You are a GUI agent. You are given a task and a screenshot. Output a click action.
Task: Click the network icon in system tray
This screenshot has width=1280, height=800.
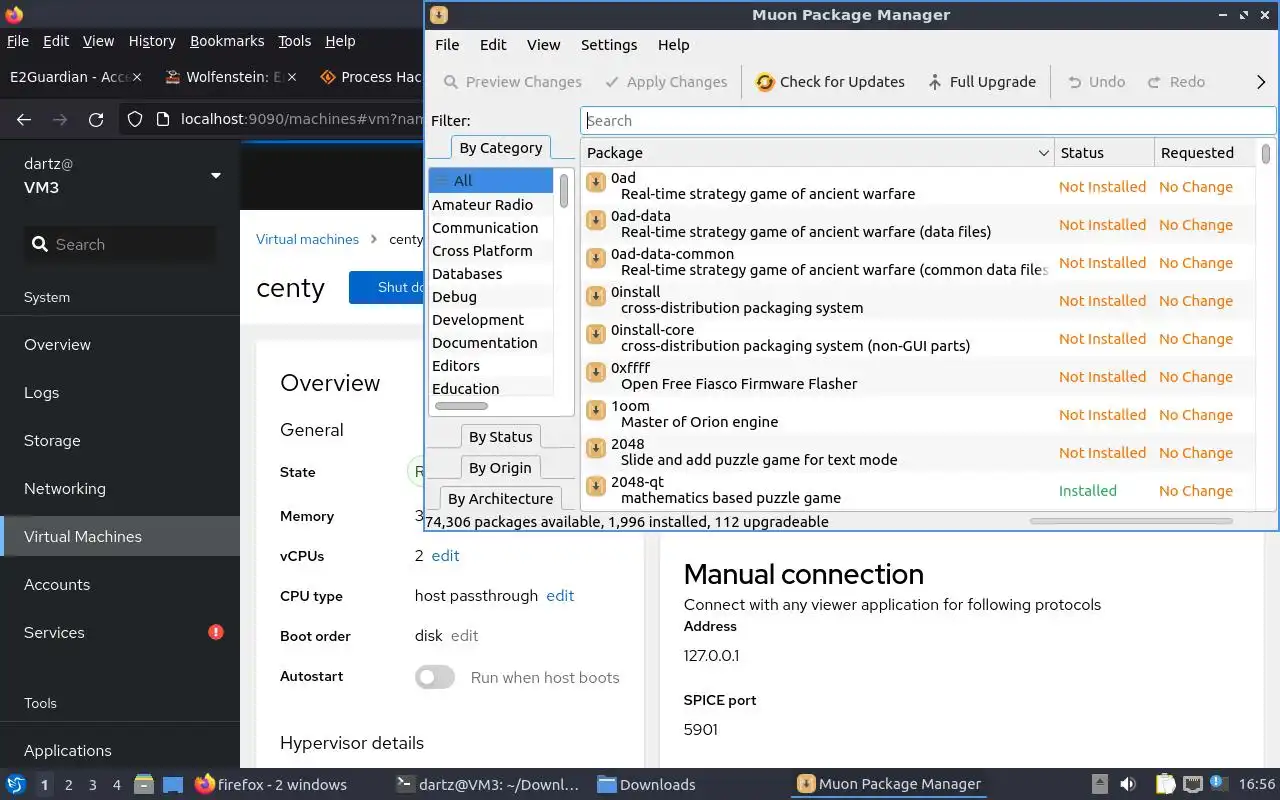[x=1193, y=785]
